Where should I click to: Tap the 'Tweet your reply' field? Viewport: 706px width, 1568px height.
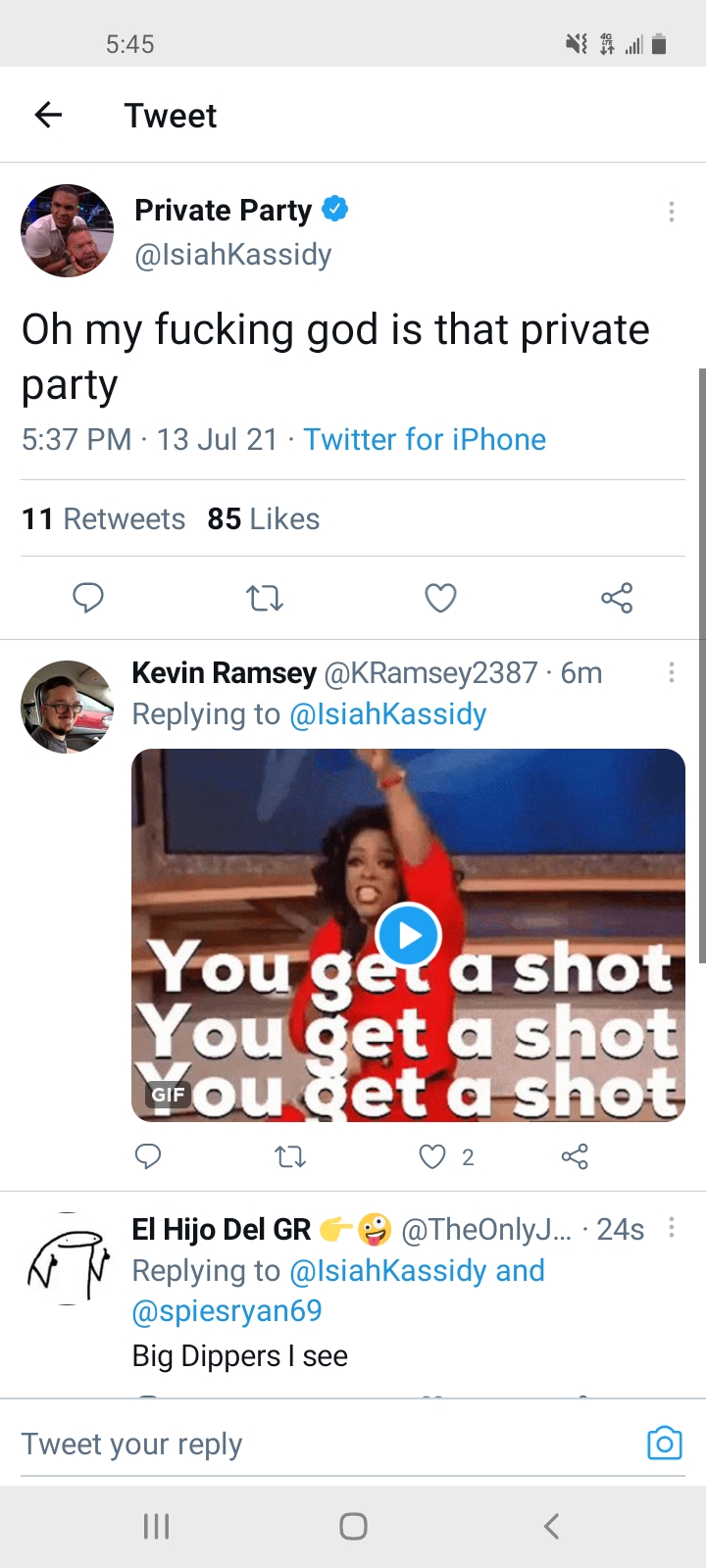tap(324, 1444)
